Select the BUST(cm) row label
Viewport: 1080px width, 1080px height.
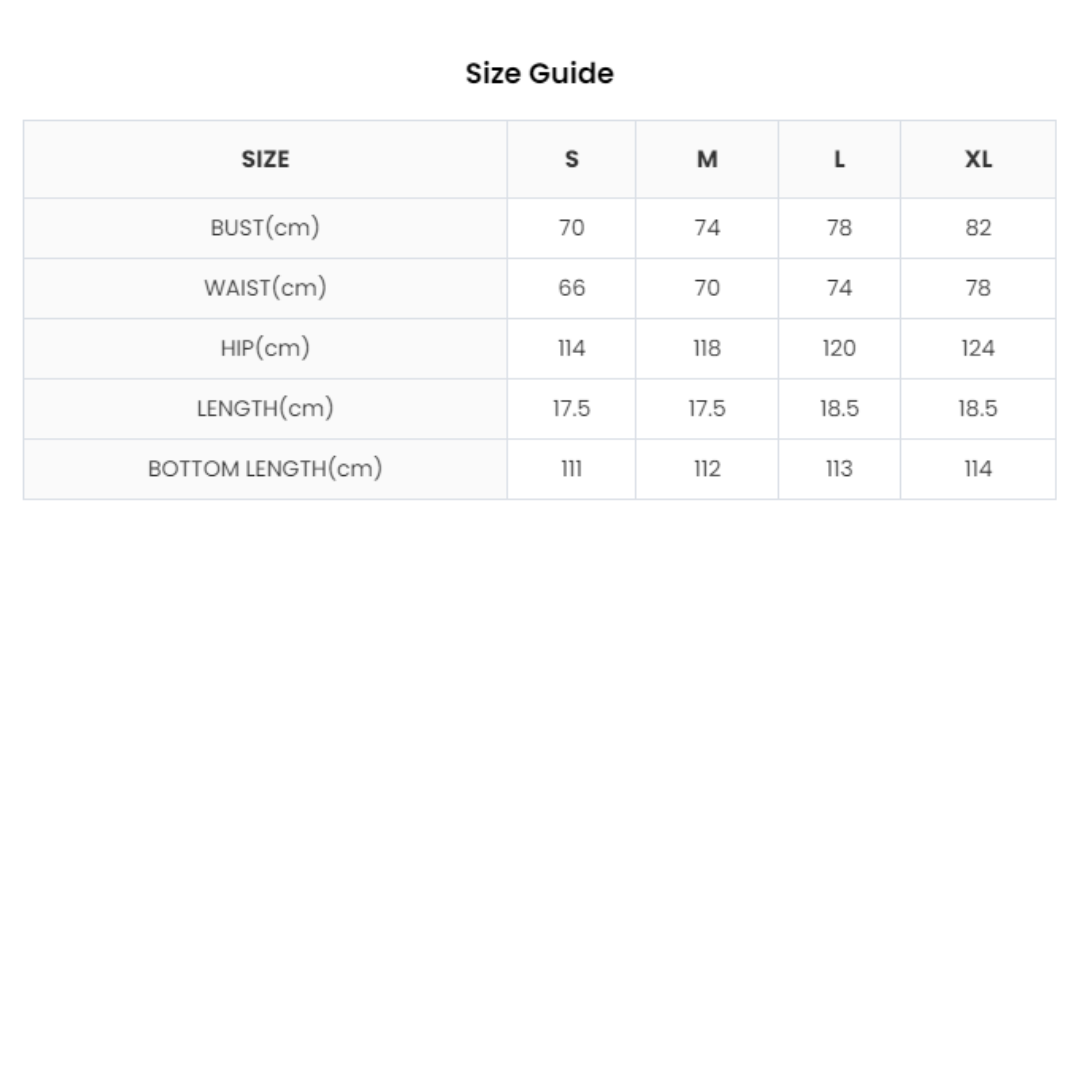point(265,228)
